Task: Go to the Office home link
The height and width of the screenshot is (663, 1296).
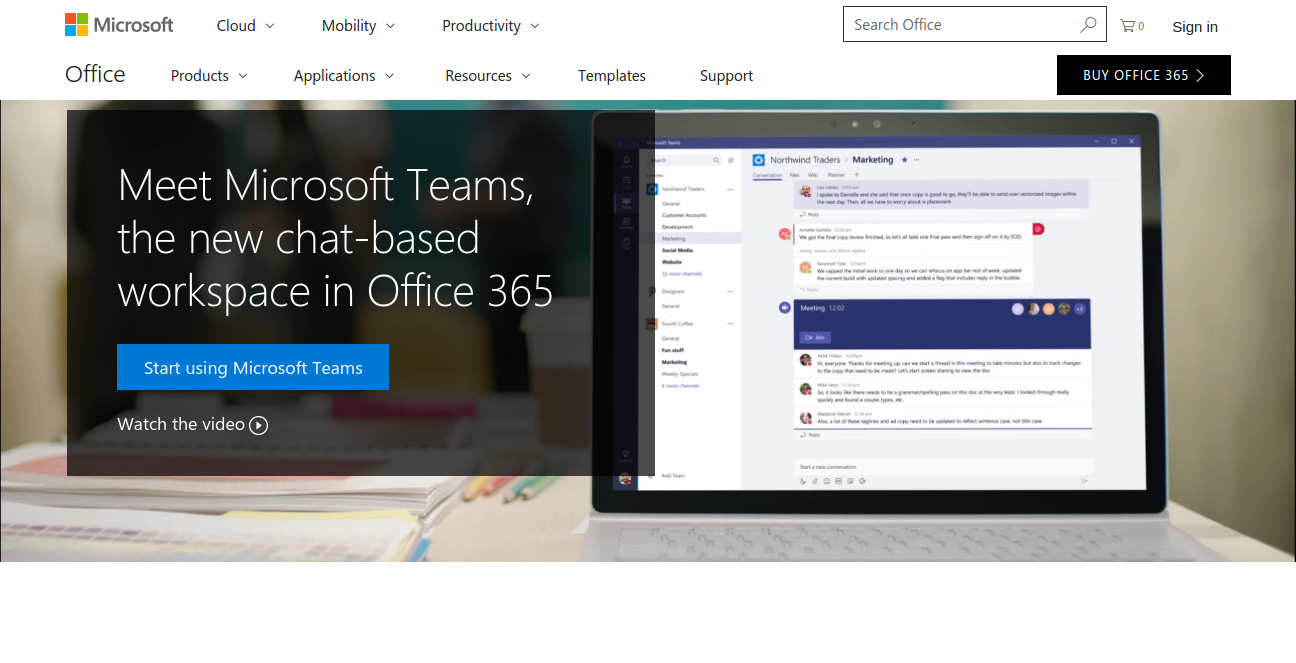Action: click(95, 75)
